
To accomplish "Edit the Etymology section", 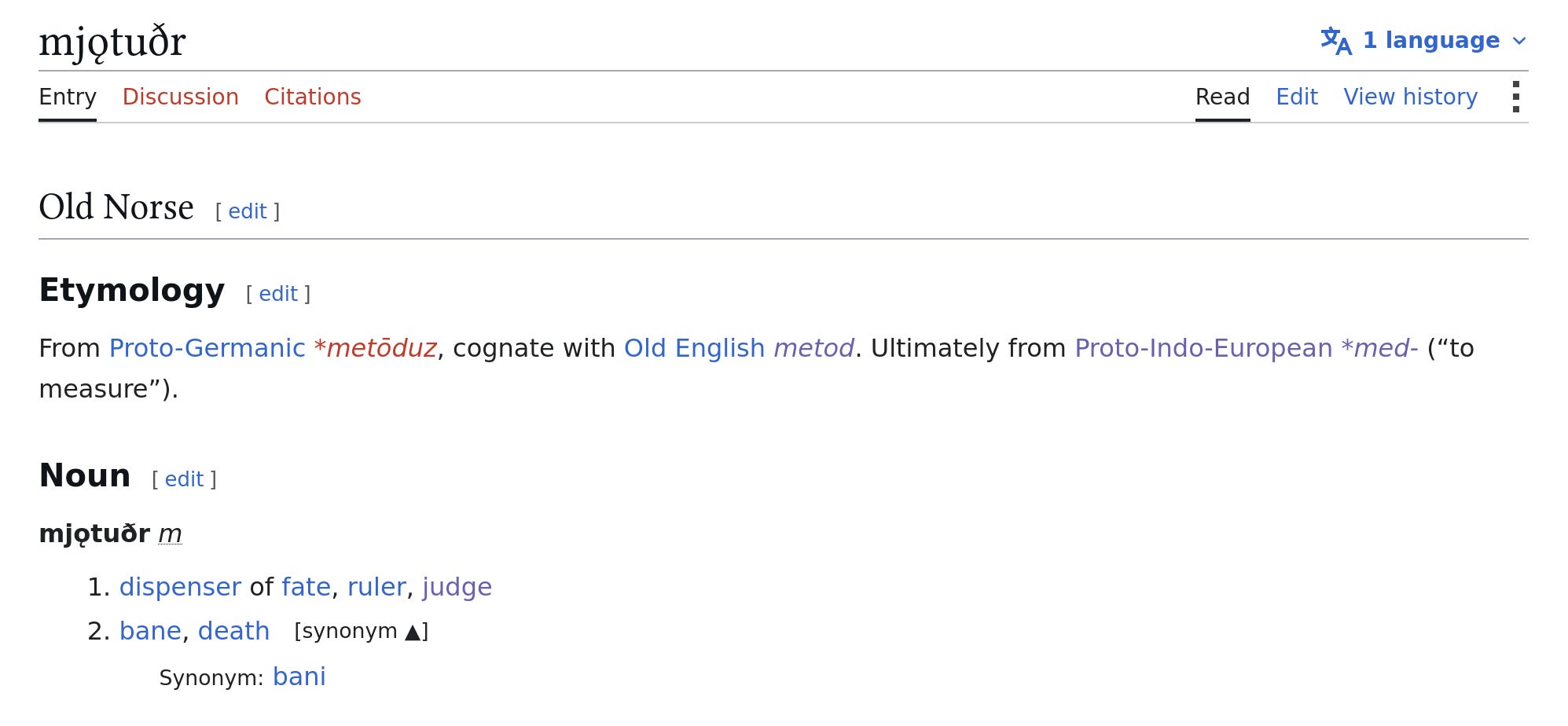I will click(278, 294).
